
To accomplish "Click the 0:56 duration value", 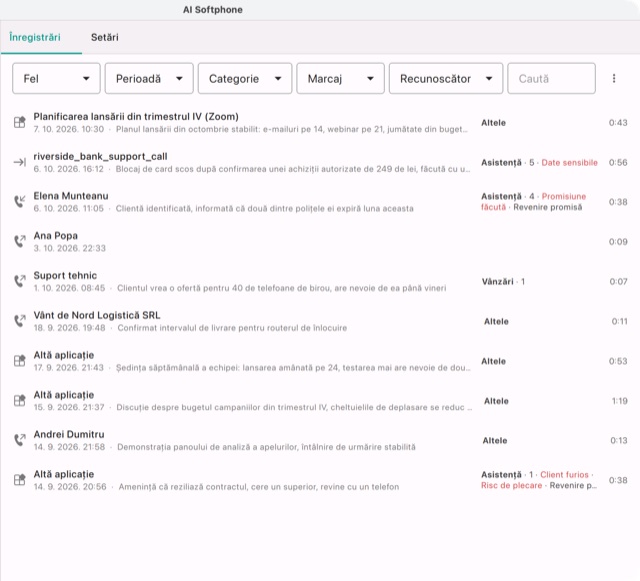I will click(x=618, y=163).
